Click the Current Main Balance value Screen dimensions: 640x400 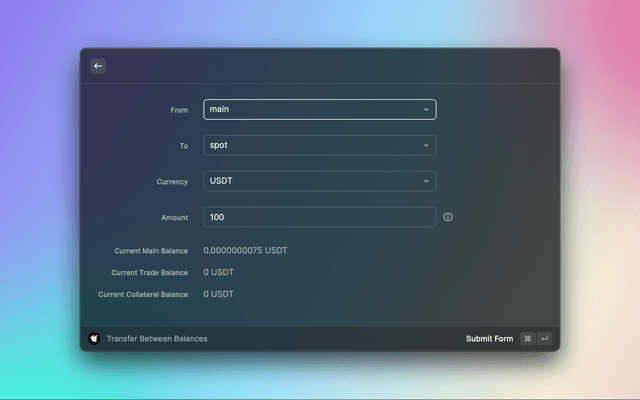pos(245,250)
